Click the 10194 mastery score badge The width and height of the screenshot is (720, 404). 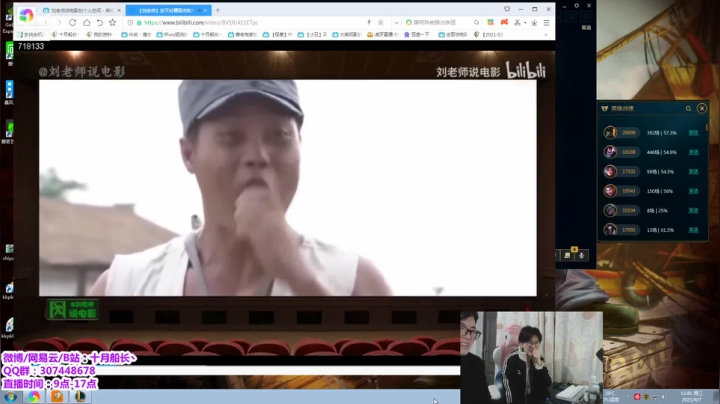click(629, 210)
